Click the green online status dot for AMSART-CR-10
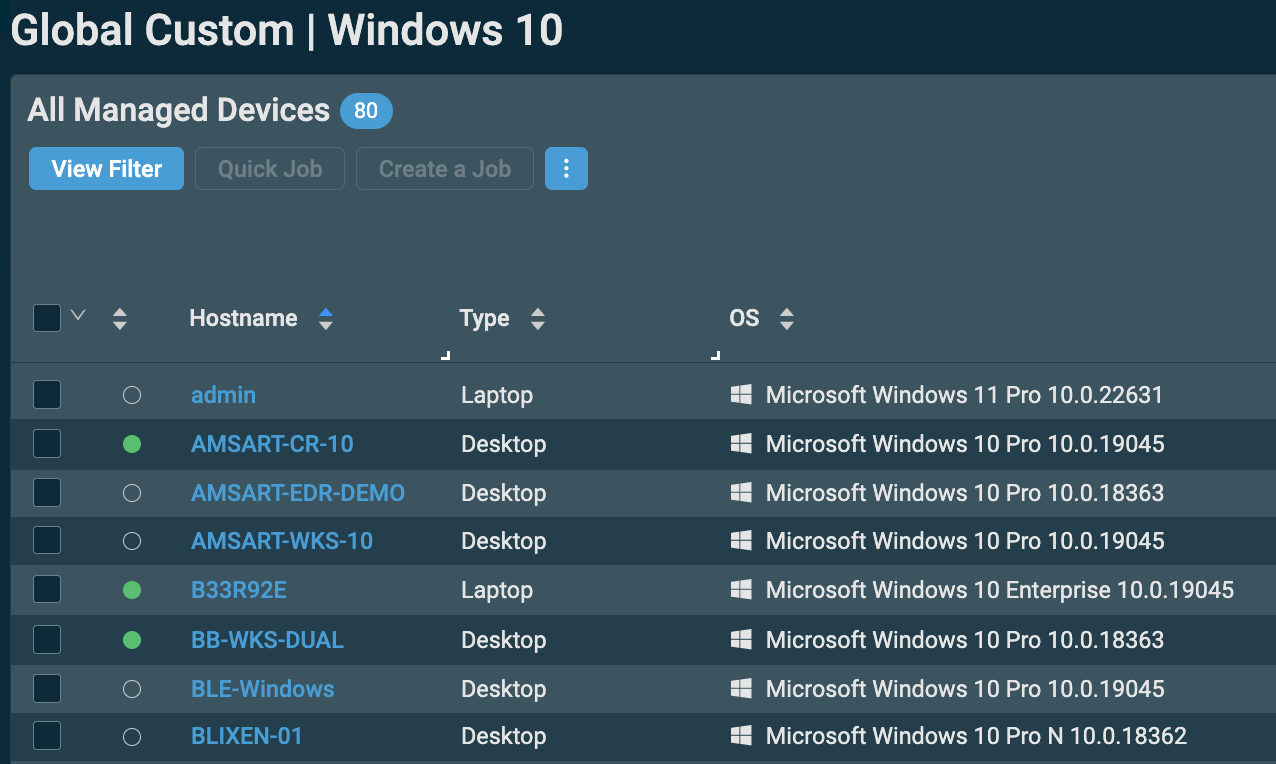This screenshot has height=764, width=1276. [x=132, y=444]
